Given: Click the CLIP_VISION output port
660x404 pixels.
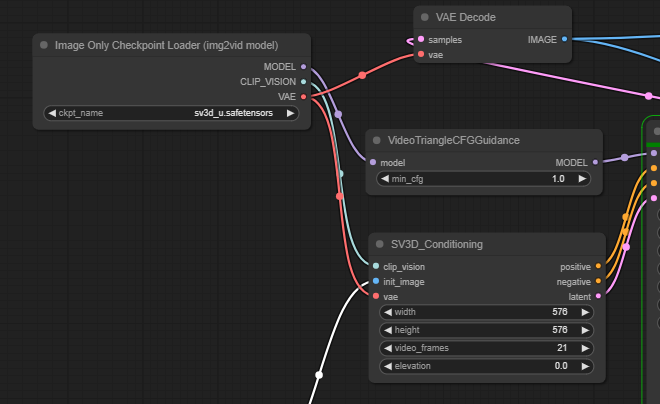Looking at the screenshot, I should [304, 82].
